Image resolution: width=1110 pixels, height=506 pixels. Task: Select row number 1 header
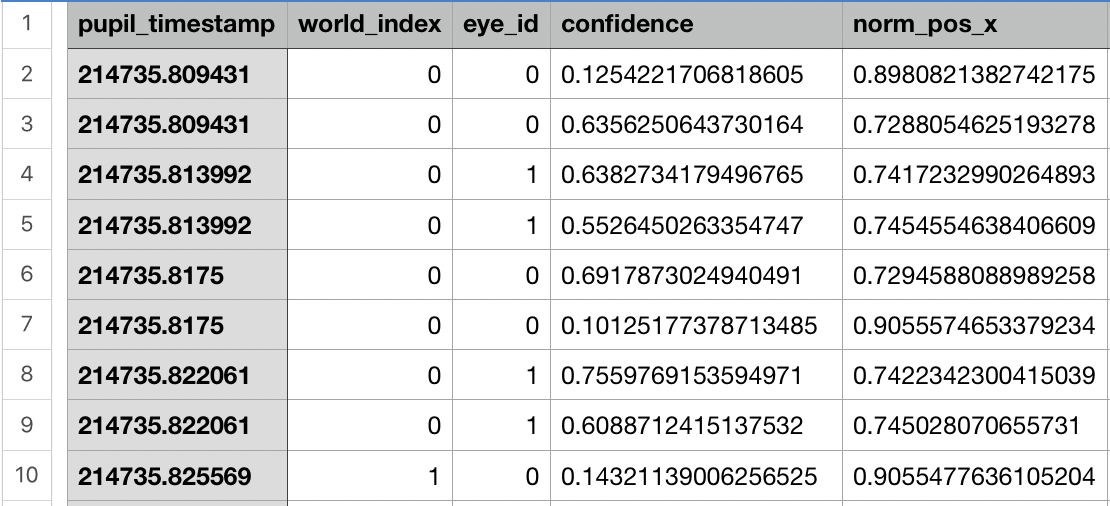click(x=26, y=24)
